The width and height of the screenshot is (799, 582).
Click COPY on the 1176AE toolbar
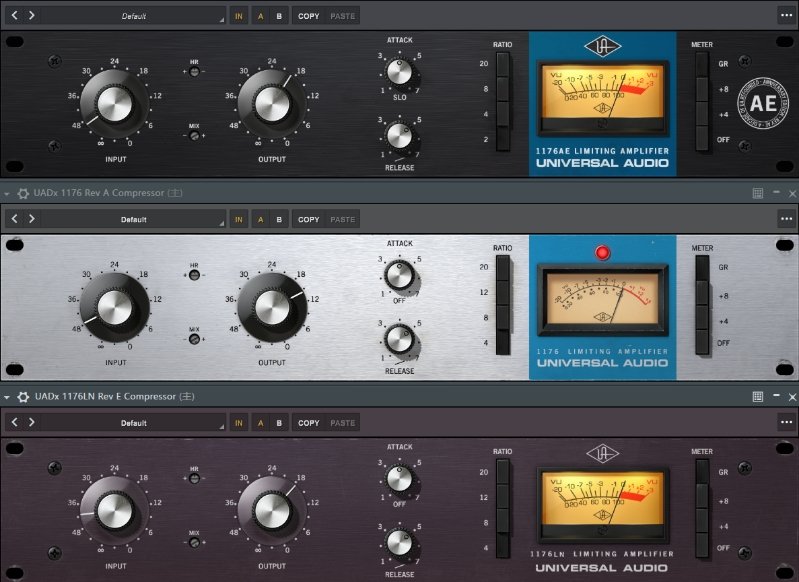pyautogui.click(x=308, y=16)
